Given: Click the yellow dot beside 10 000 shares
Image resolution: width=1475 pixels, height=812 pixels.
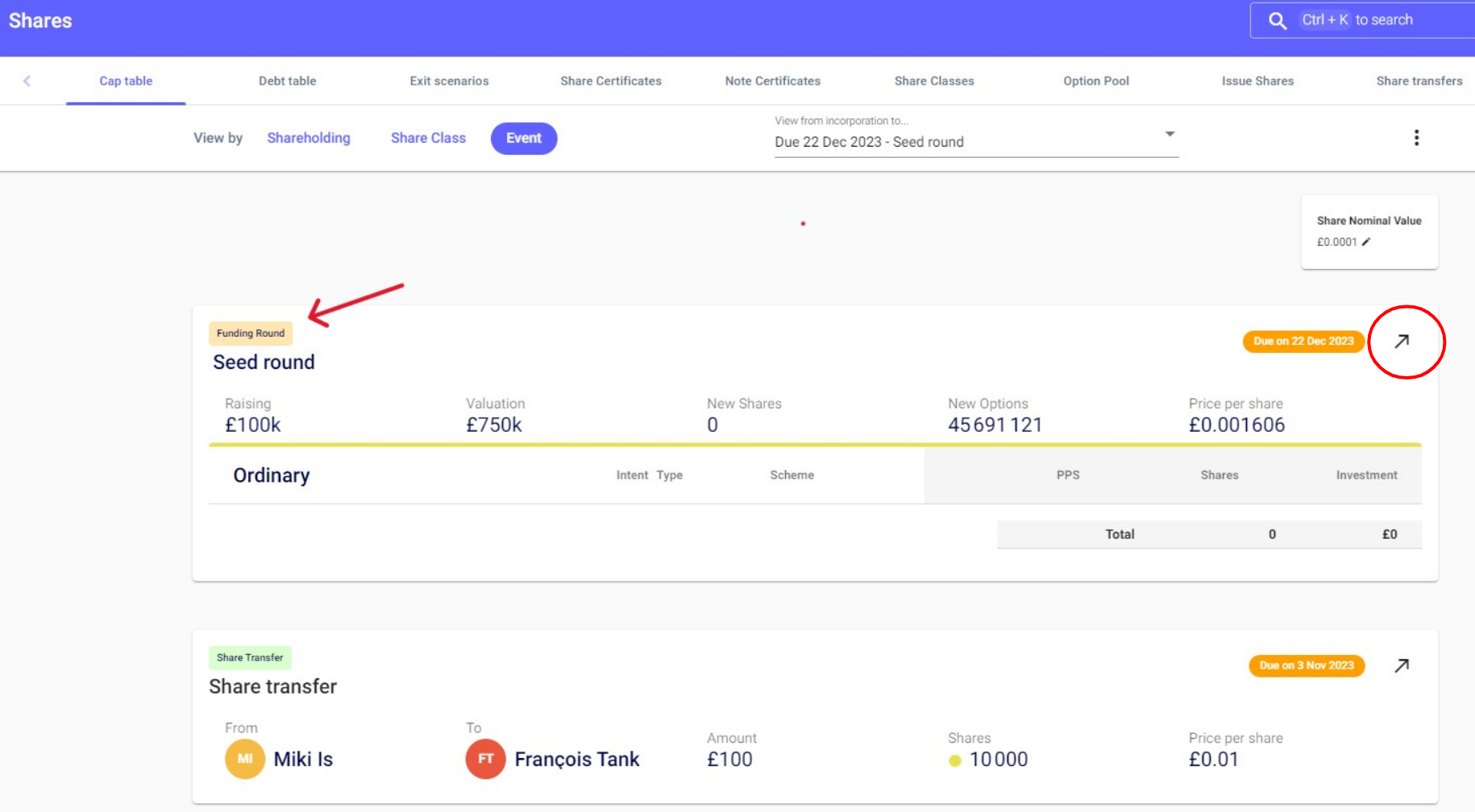Looking at the screenshot, I should pyautogui.click(x=955, y=760).
